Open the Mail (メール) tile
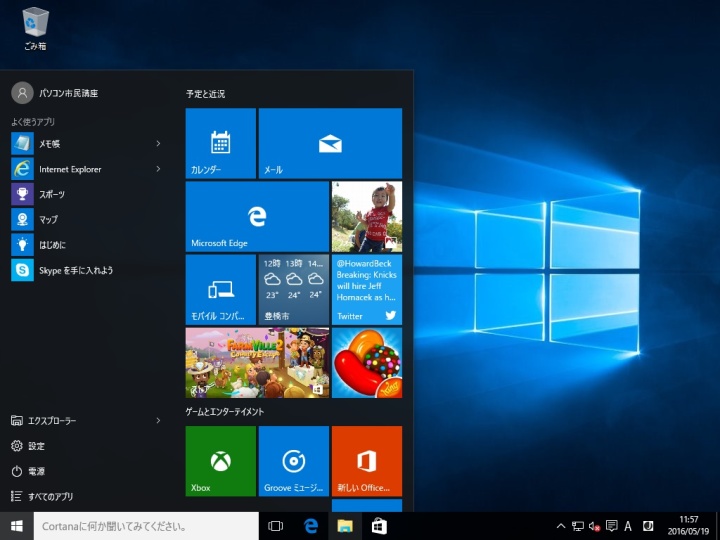The width and height of the screenshot is (720, 540). (330, 144)
